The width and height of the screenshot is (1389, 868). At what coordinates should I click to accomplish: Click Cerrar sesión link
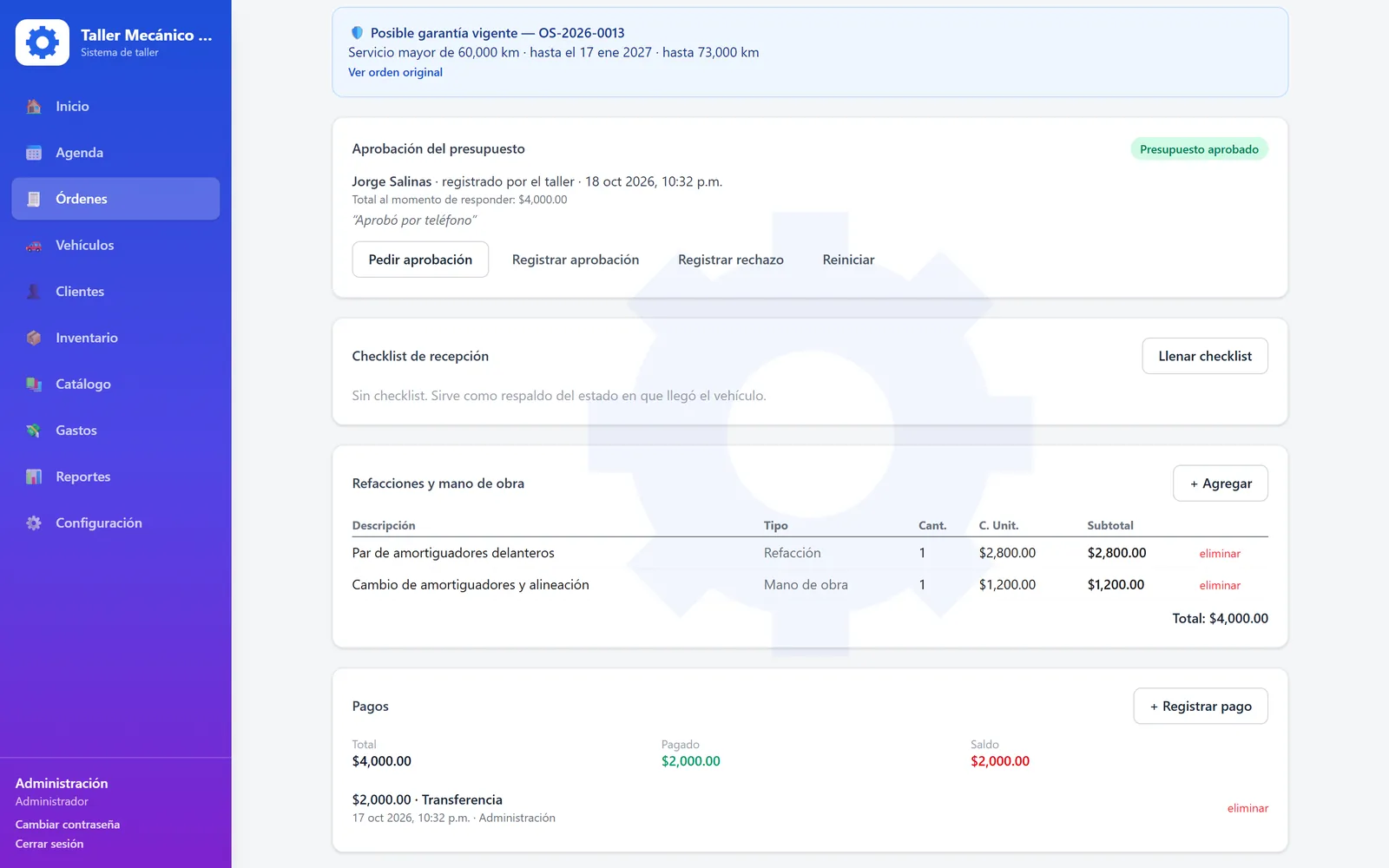tap(49, 844)
